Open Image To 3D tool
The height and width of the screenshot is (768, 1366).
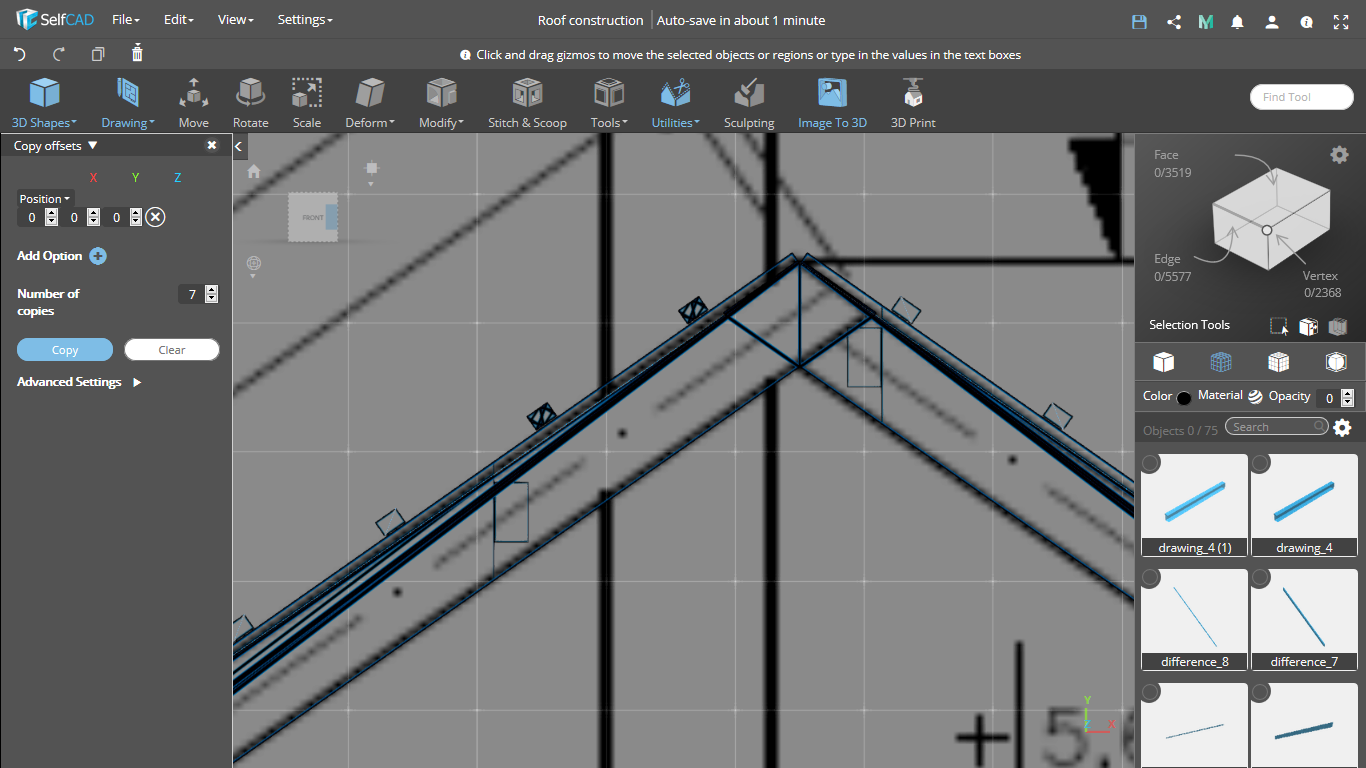832,104
